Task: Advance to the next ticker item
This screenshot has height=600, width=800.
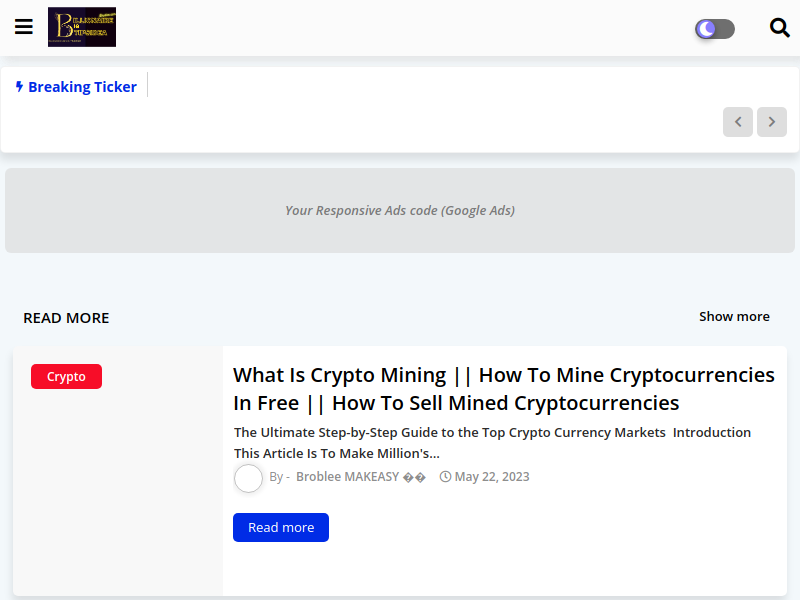Action: [x=772, y=122]
